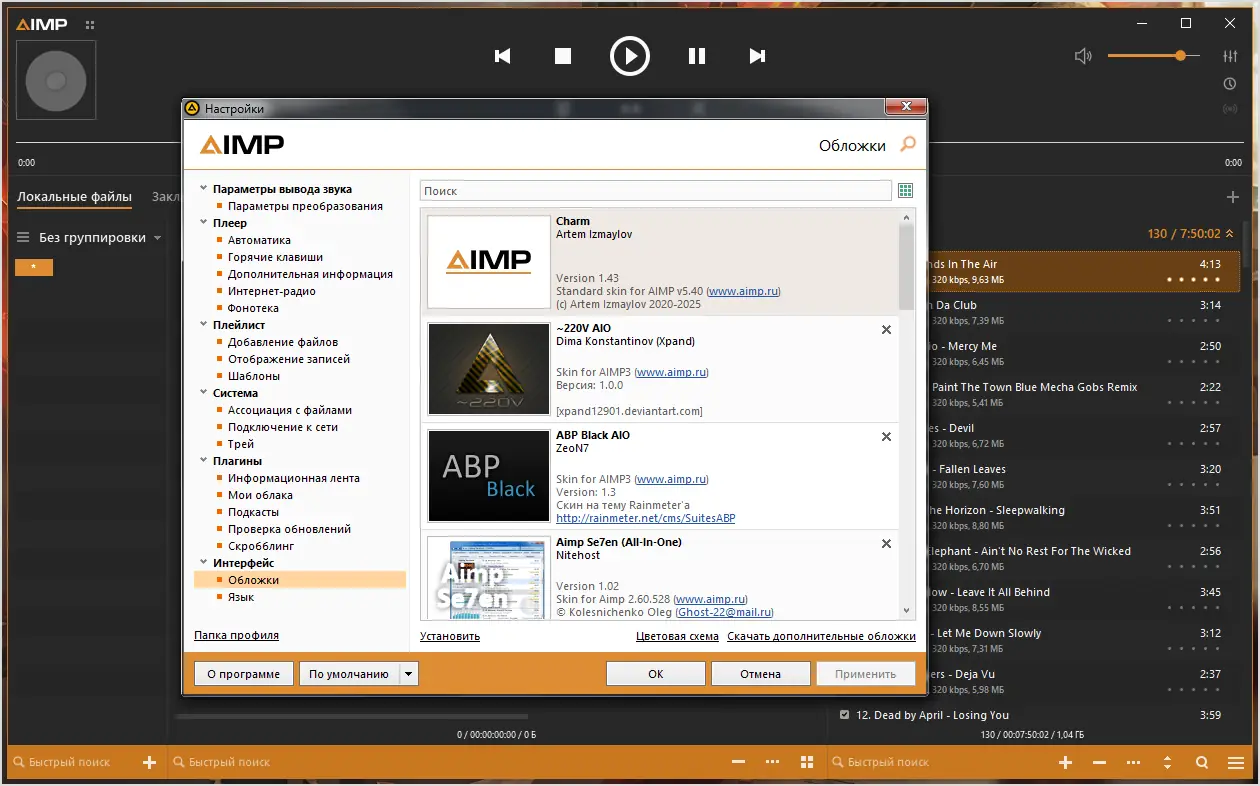Collapse the Плейлист tree section
Image resolution: width=1260 pixels, height=786 pixels.
click(204, 325)
